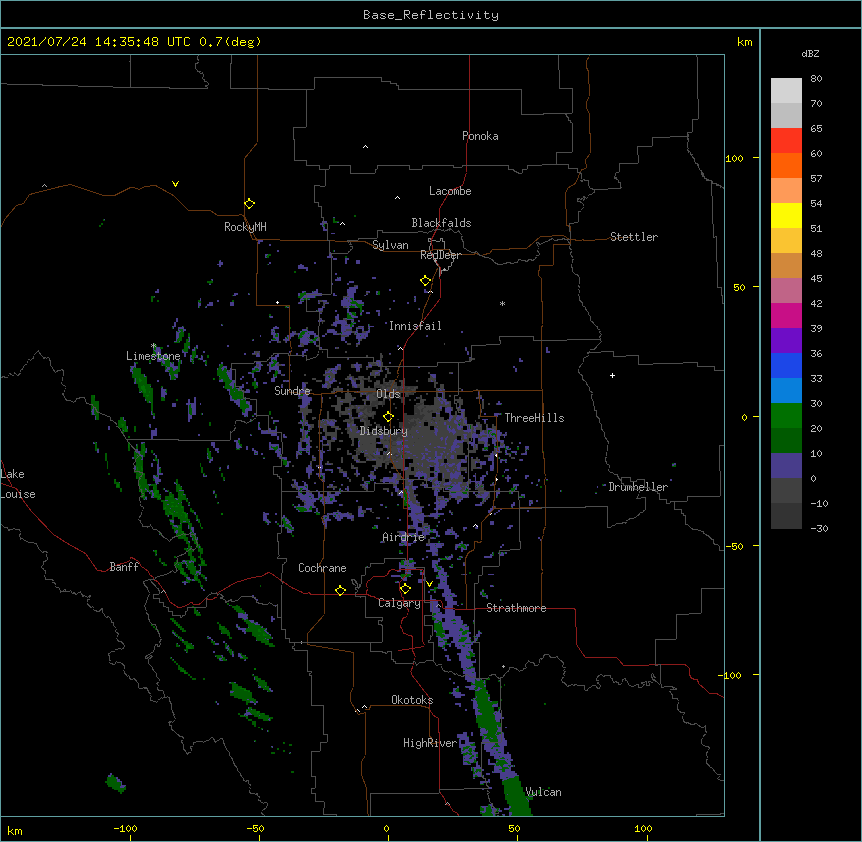Pick the red swatch in dBZ legend
The image size is (862, 842).
786,140
